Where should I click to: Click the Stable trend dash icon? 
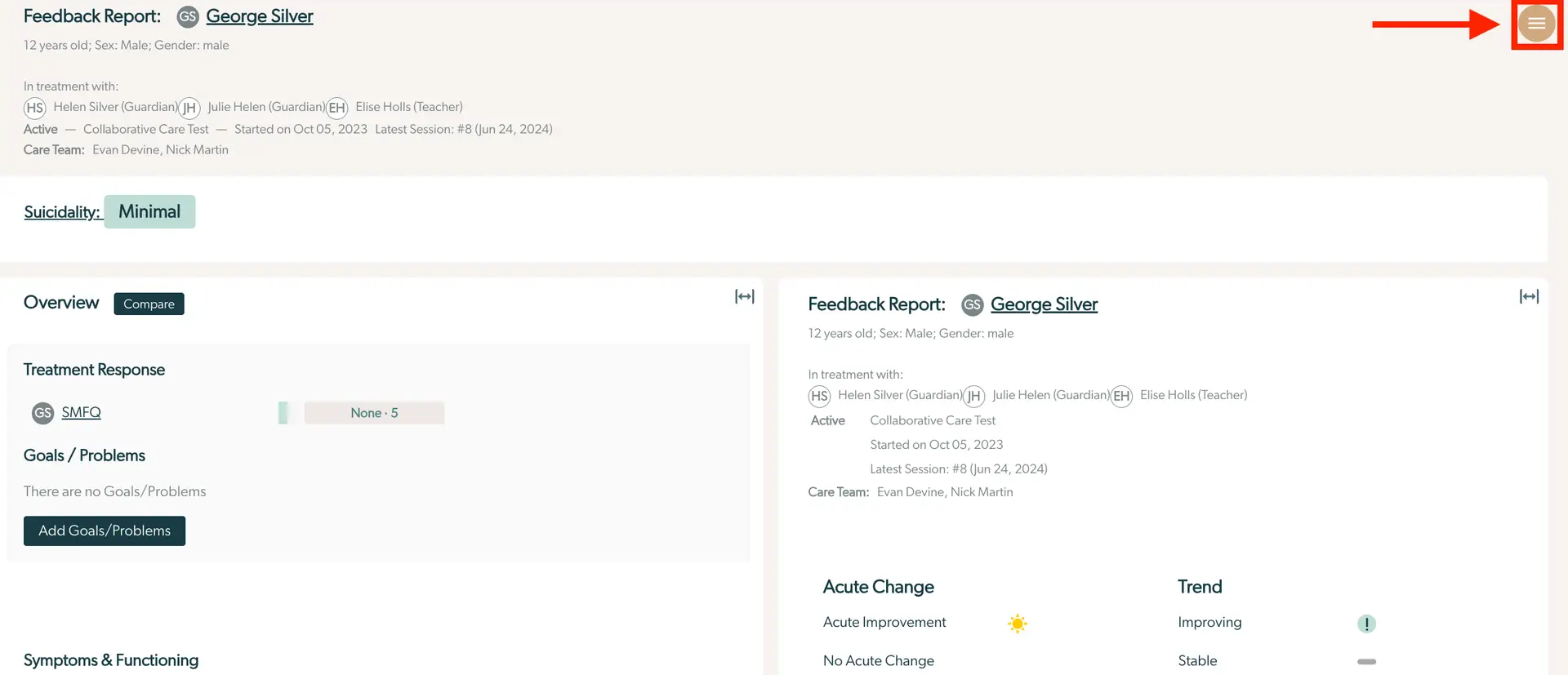tap(1366, 661)
